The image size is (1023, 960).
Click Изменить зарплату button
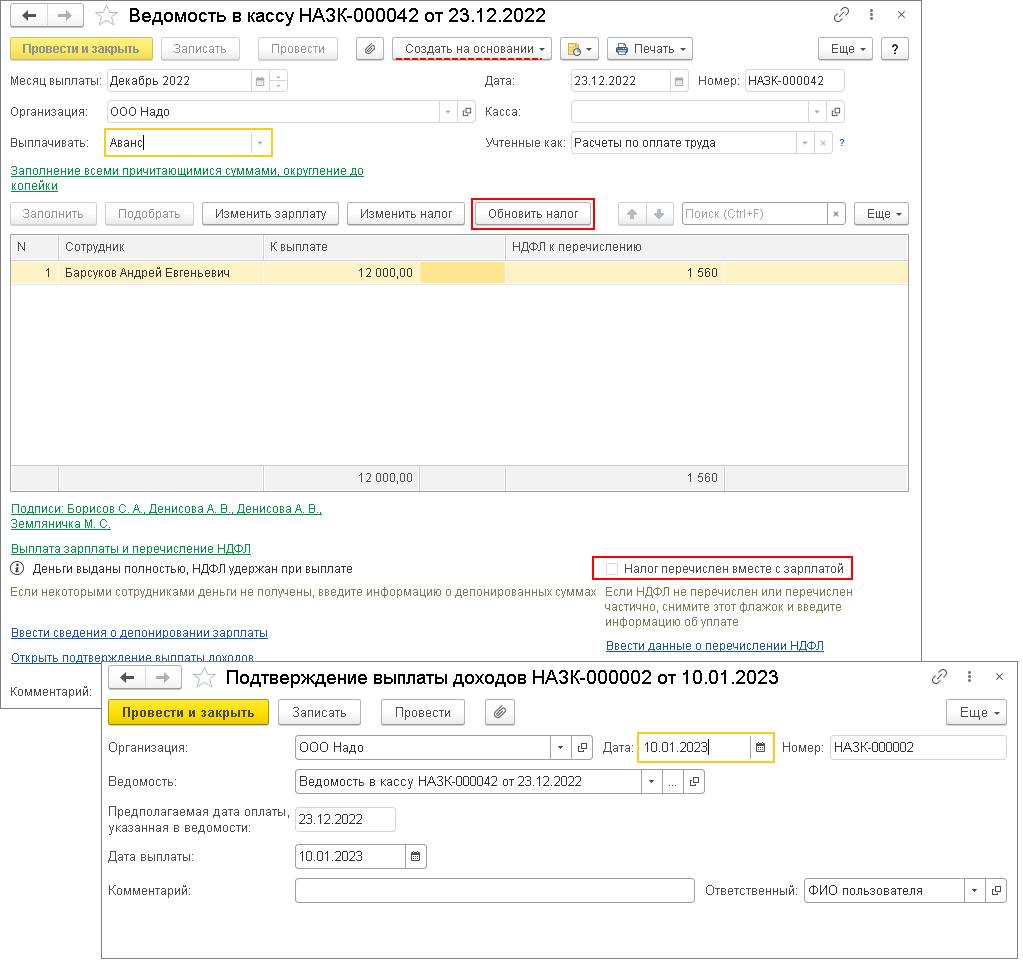[270, 214]
